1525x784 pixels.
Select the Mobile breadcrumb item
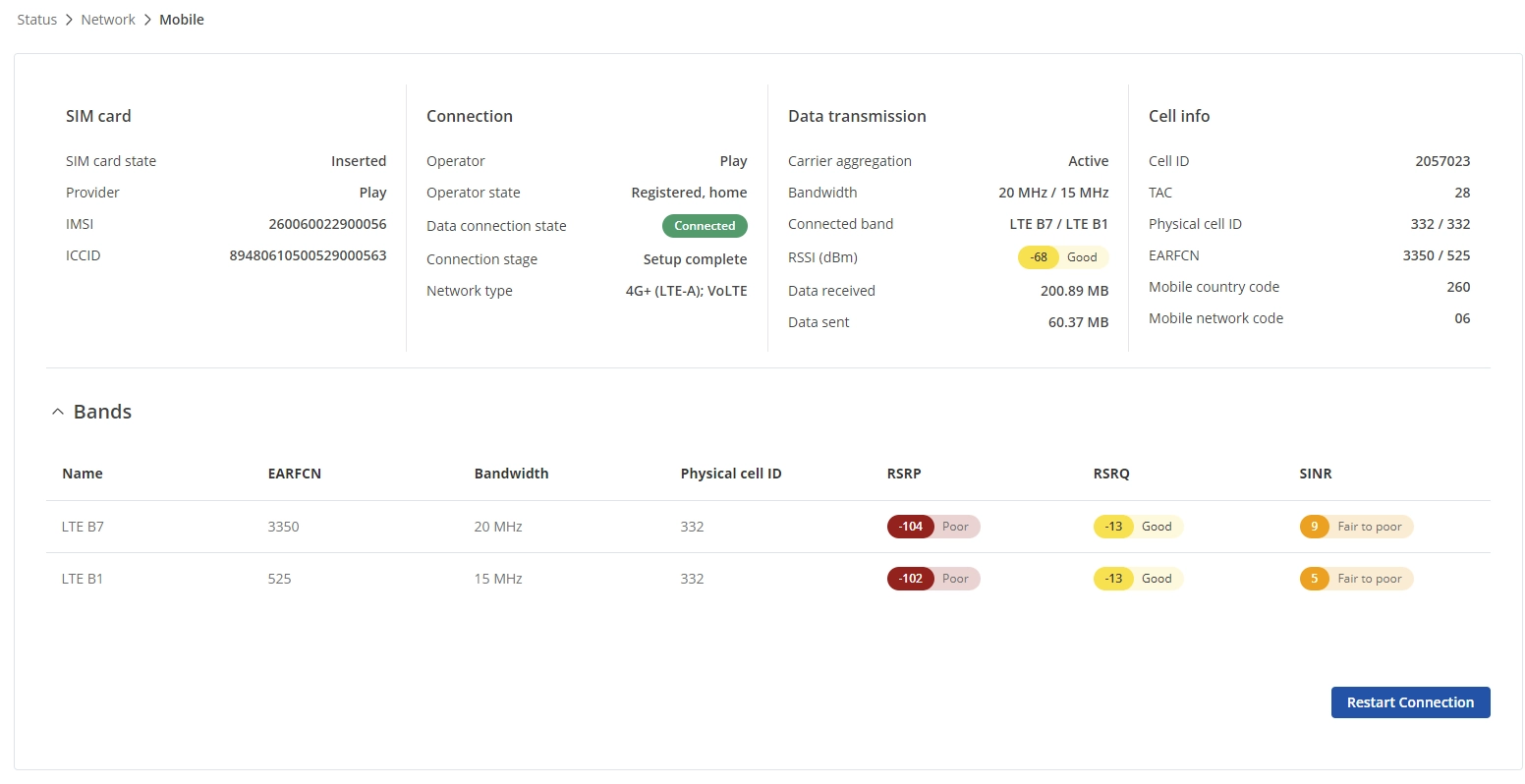tap(182, 20)
